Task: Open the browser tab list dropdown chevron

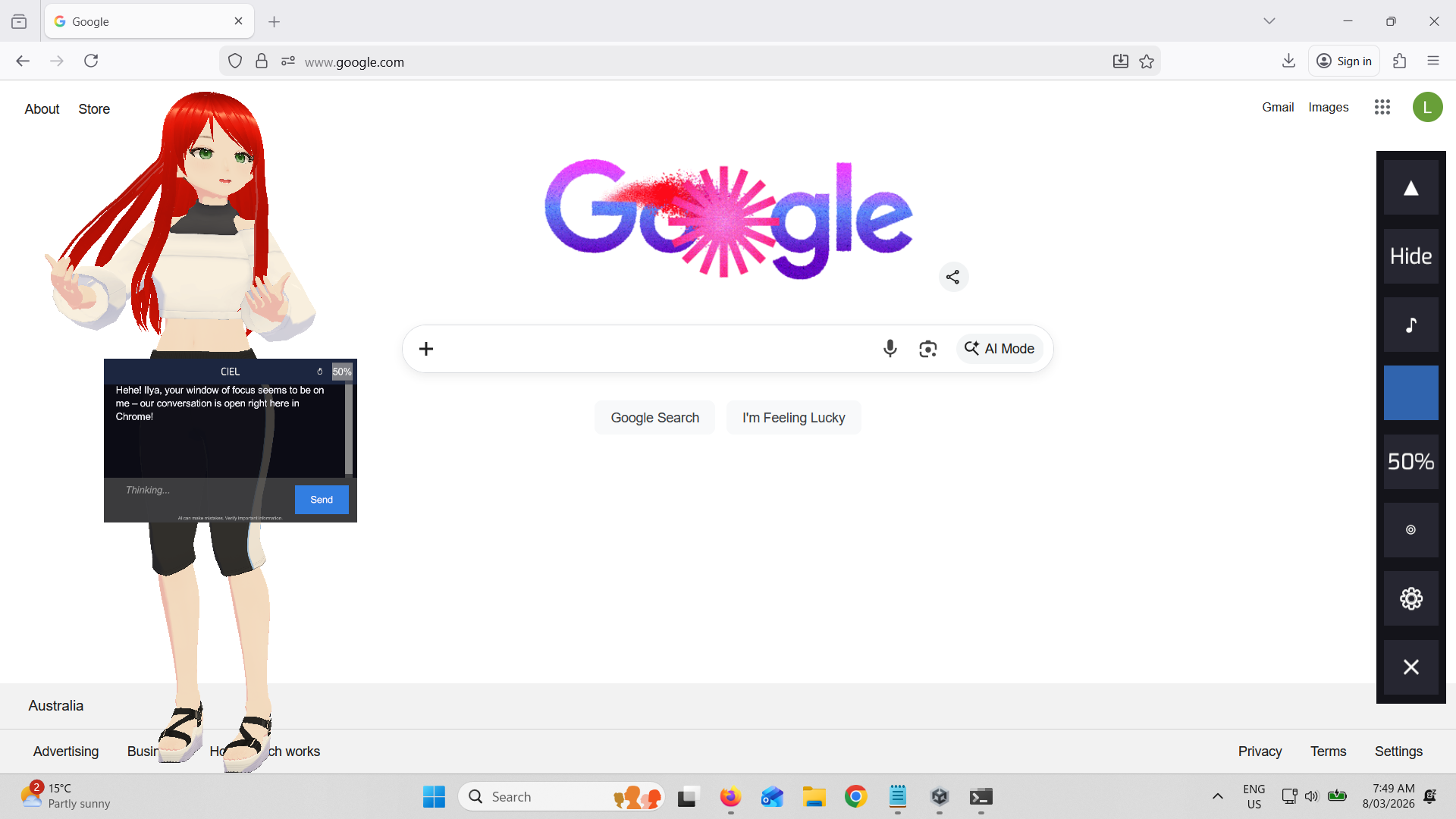Action: [1270, 20]
